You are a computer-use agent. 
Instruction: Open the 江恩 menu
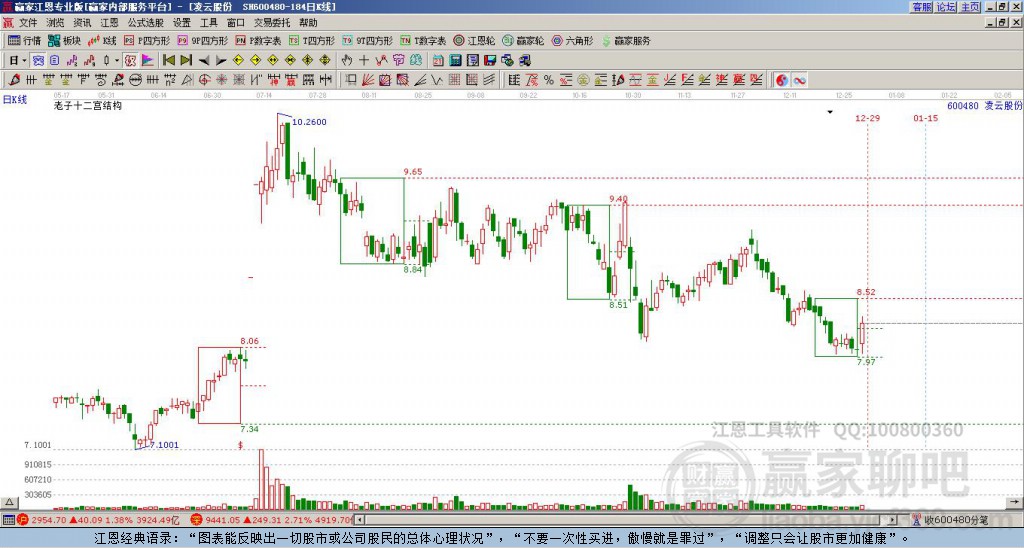click(109, 23)
